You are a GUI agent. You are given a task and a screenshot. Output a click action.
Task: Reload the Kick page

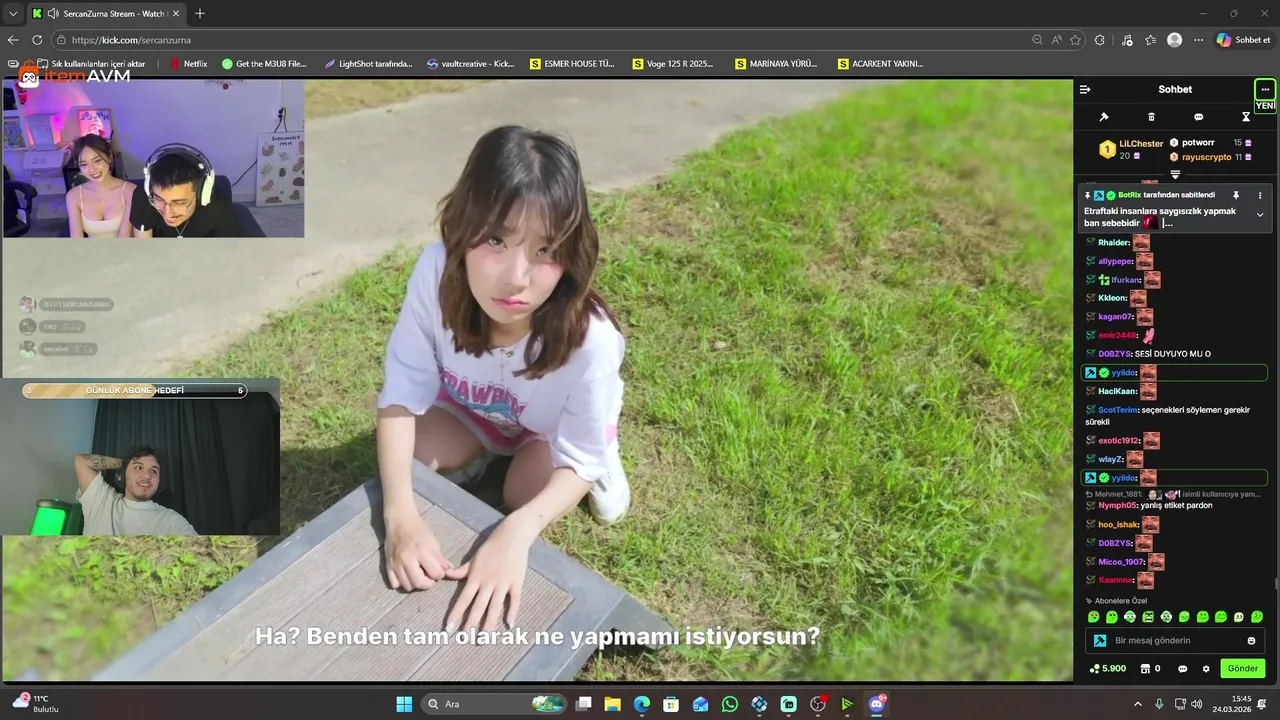point(37,40)
